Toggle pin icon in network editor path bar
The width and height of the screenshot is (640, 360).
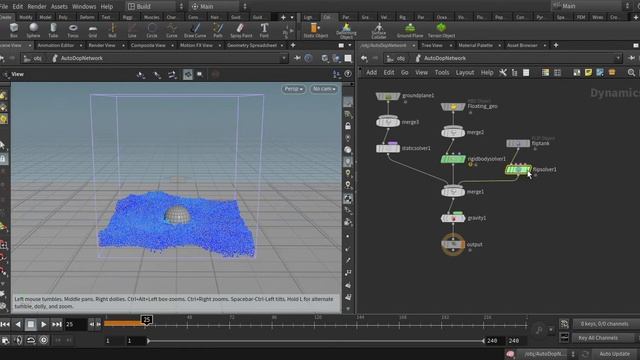pos(631,58)
